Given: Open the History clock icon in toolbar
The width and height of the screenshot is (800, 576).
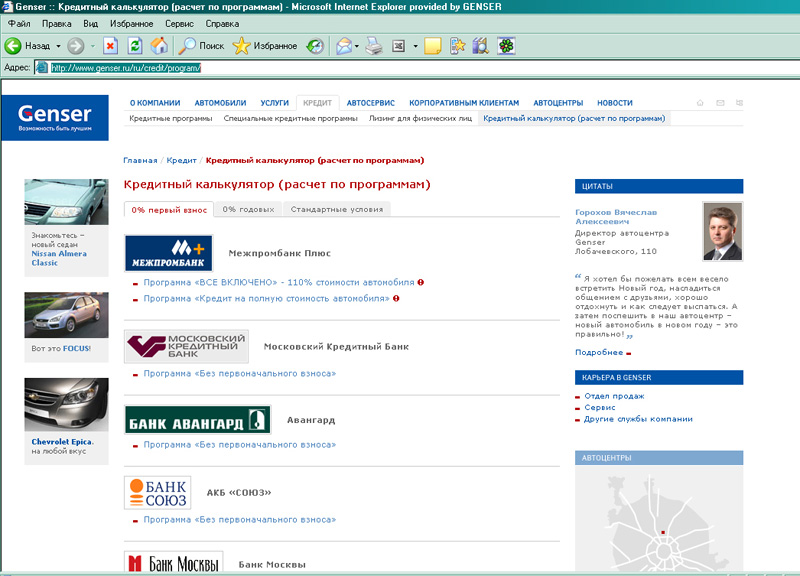Looking at the screenshot, I should pyautogui.click(x=315, y=46).
